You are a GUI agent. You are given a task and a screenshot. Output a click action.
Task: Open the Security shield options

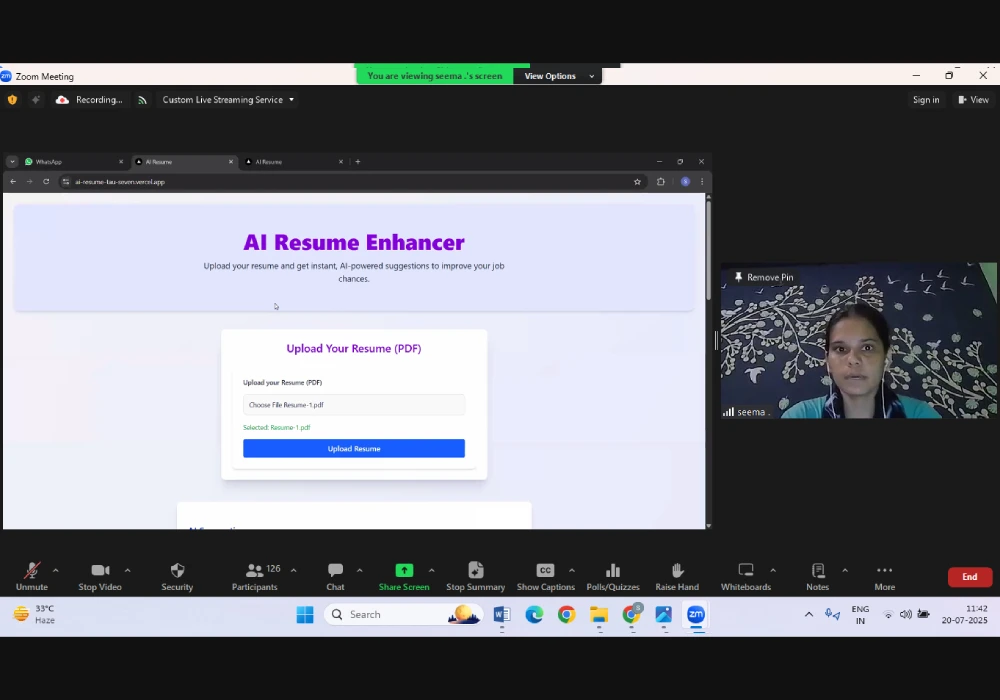(177, 571)
